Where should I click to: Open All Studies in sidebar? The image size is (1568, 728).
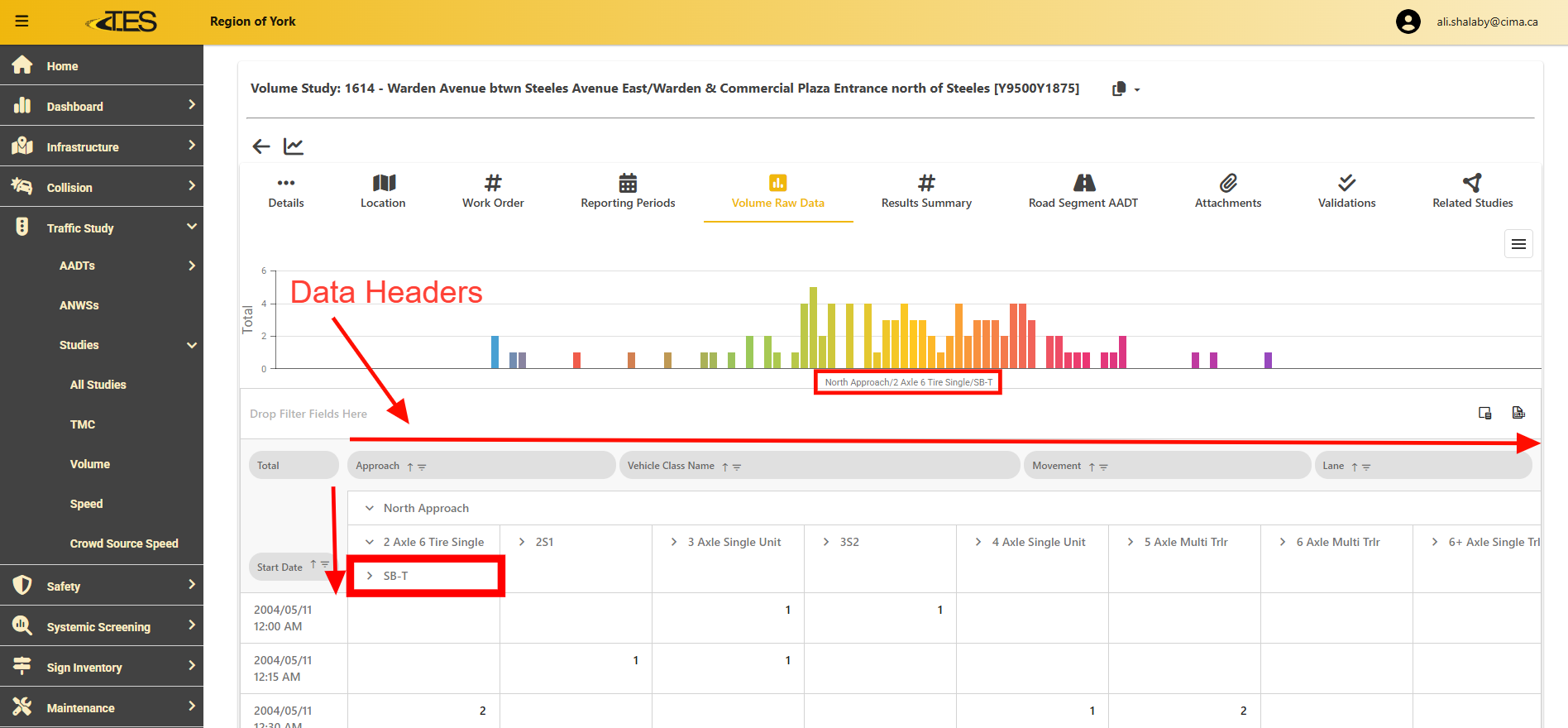pyautogui.click(x=98, y=385)
